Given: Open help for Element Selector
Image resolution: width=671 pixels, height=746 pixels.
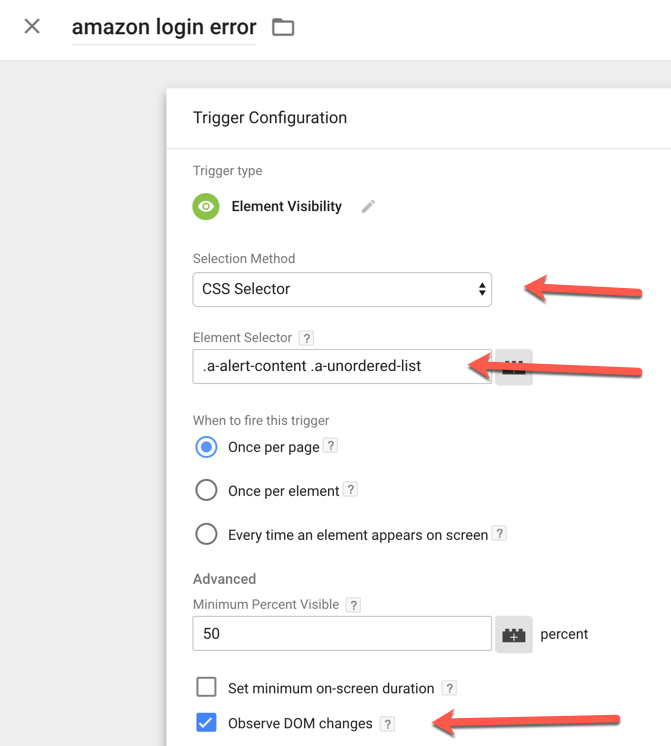Looking at the screenshot, I should point(306,338).
